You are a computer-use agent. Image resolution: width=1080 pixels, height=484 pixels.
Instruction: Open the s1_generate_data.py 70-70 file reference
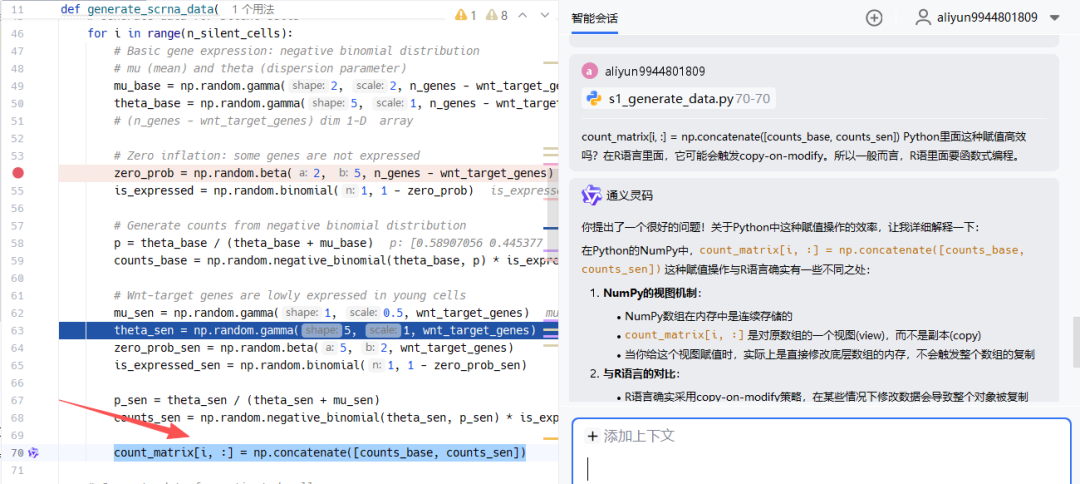pyautogui.click(x=679, y=98)
